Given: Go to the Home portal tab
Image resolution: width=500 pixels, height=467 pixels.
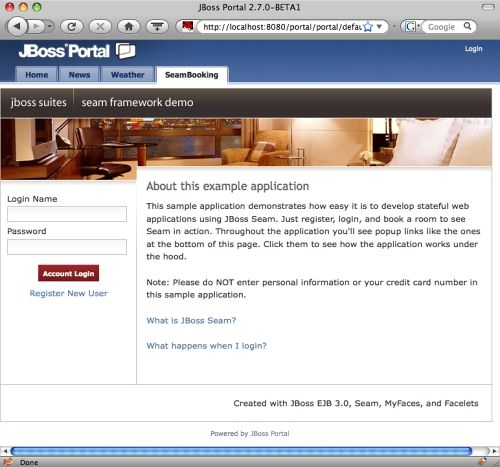Looking at the screenshot, I should (37, 75).
